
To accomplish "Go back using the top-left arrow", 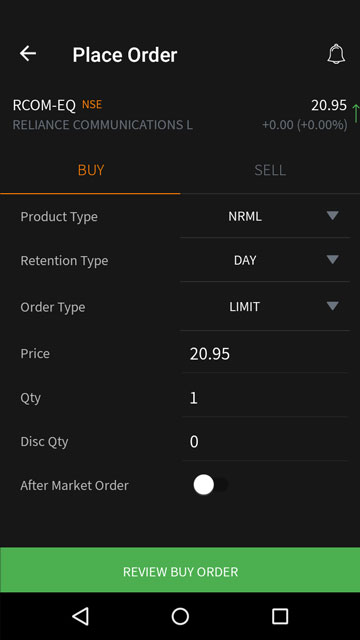I will click(28, 53).
